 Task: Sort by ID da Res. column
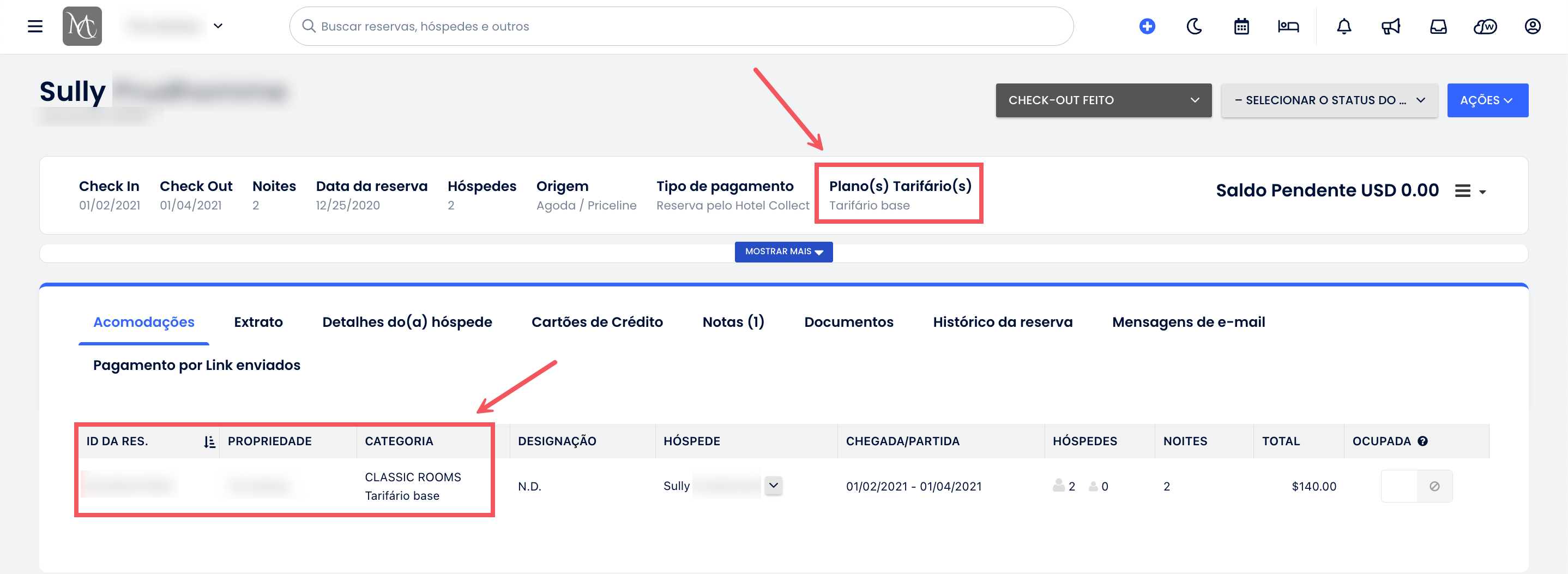(x=209, y=442)
